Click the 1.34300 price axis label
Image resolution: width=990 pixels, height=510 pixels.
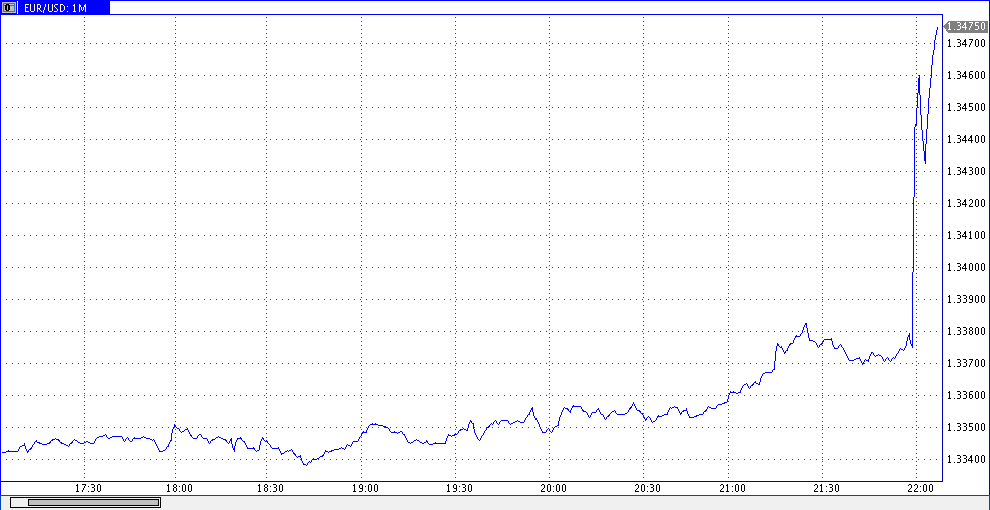coord(967,172)
